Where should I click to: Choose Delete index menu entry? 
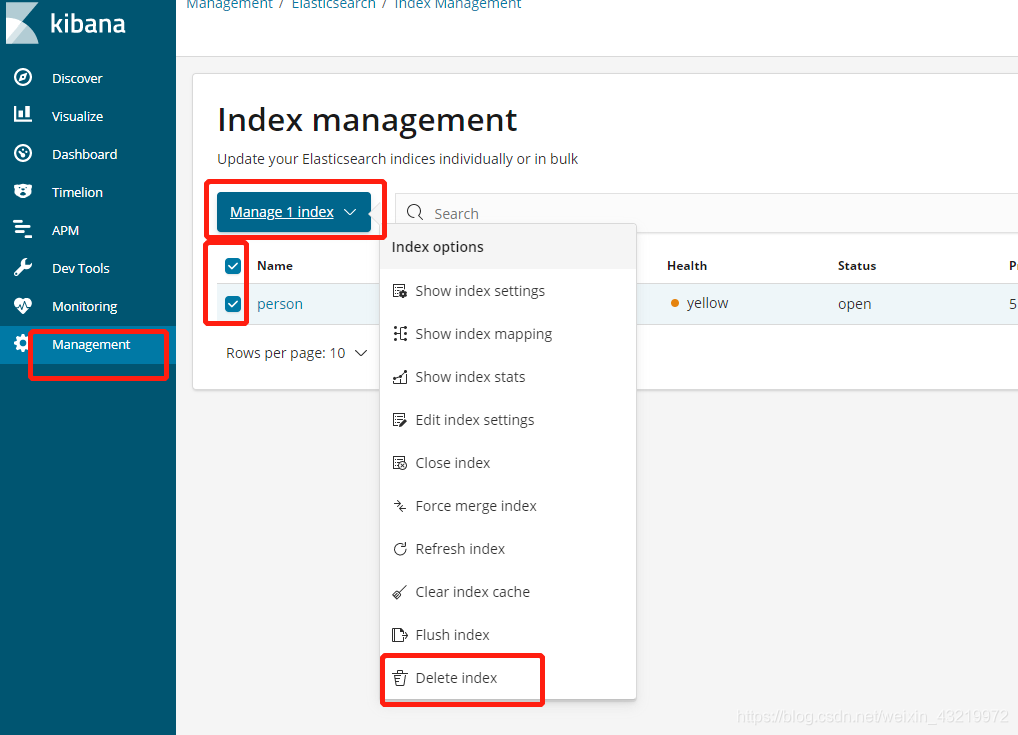(x=508, y=678)
